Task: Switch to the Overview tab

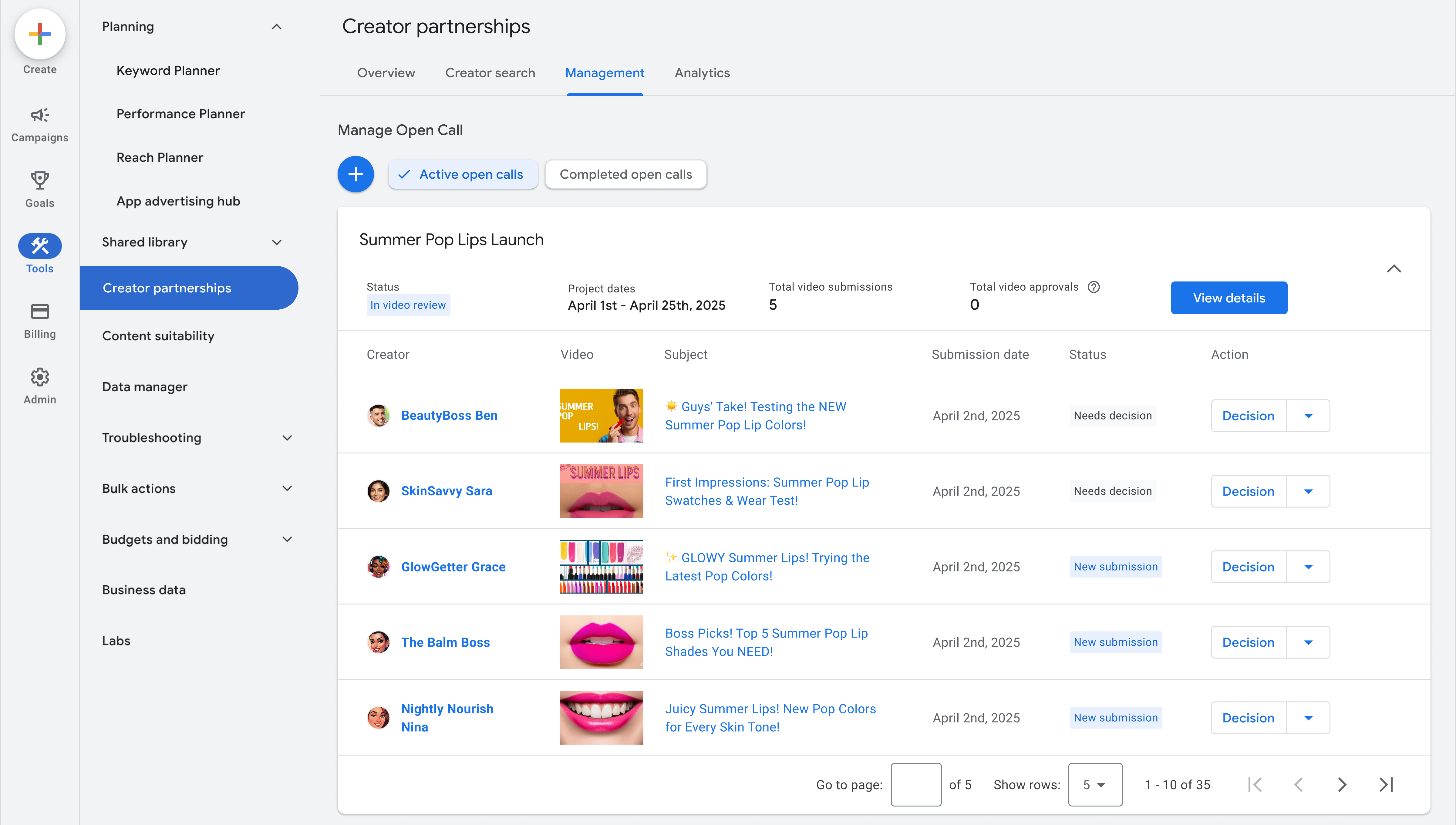Action: [386, 73]
